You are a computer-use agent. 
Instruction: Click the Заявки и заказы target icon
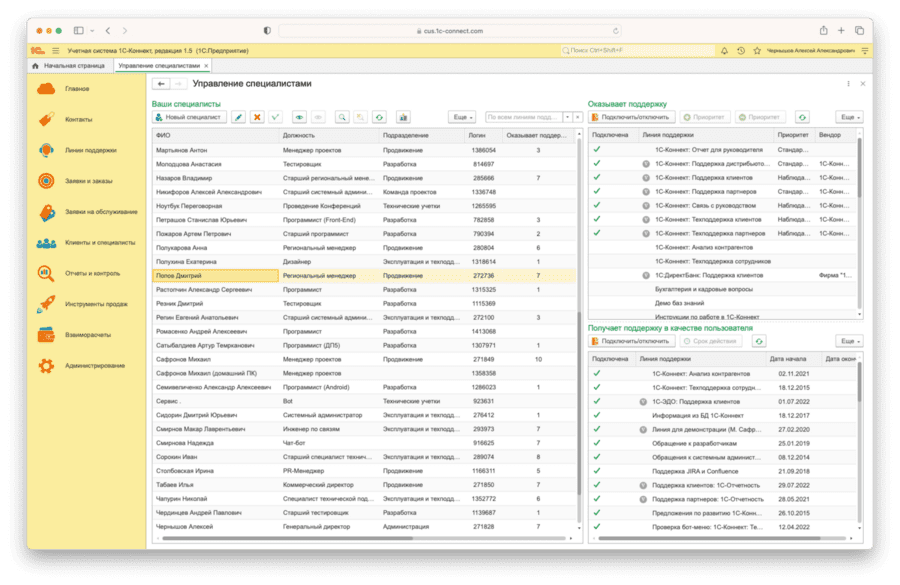(x=46, y=181)
